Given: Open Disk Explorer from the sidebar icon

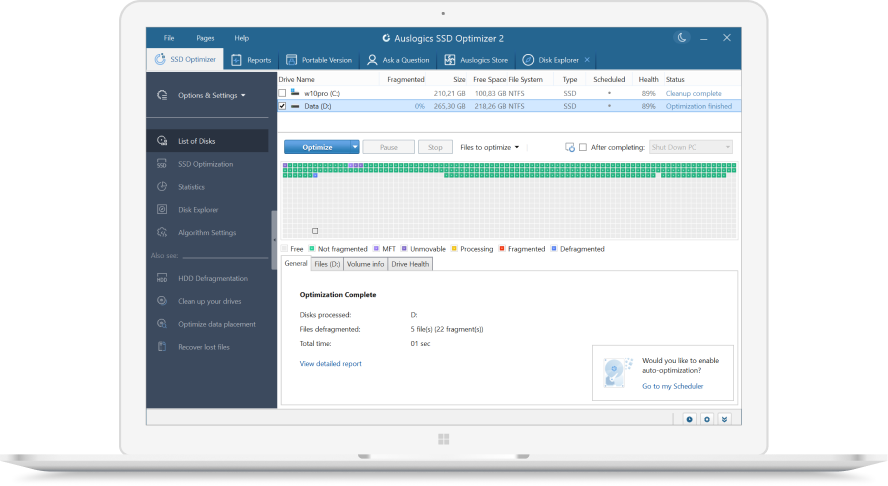Looking at the screenshot, I should pos(162,210).
